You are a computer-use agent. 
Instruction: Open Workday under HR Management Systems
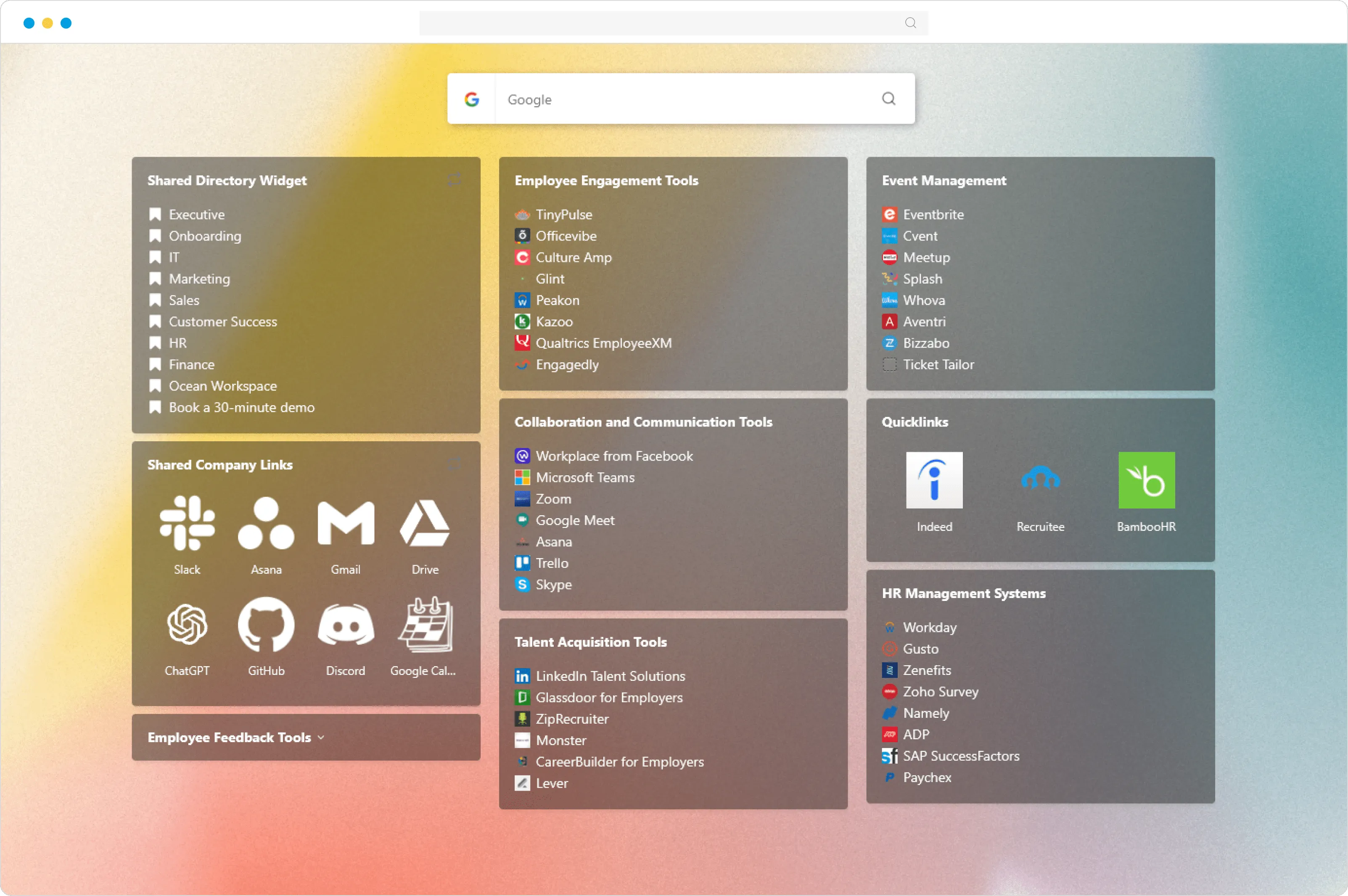(x=930, y=627)
